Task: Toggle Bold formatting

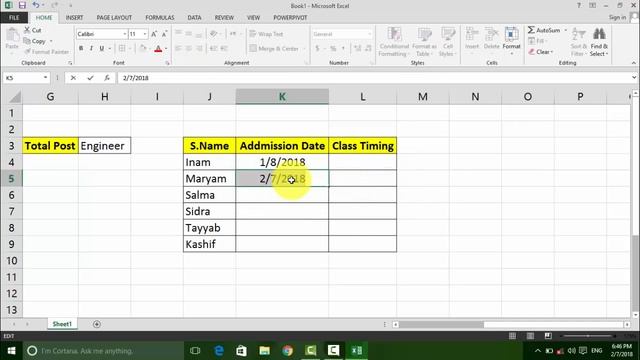Action: tap(81, 49)
